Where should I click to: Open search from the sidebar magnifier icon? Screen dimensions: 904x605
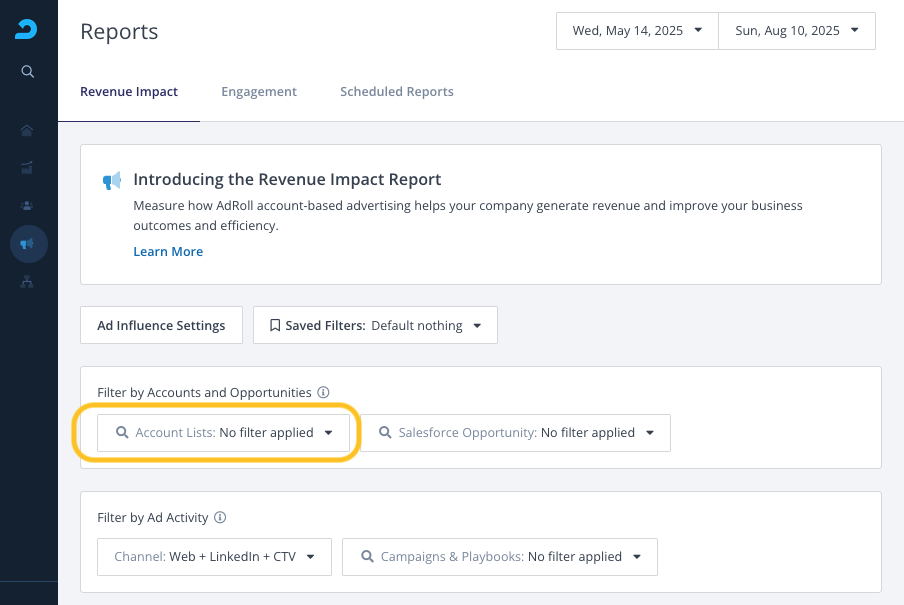point(28,71)
